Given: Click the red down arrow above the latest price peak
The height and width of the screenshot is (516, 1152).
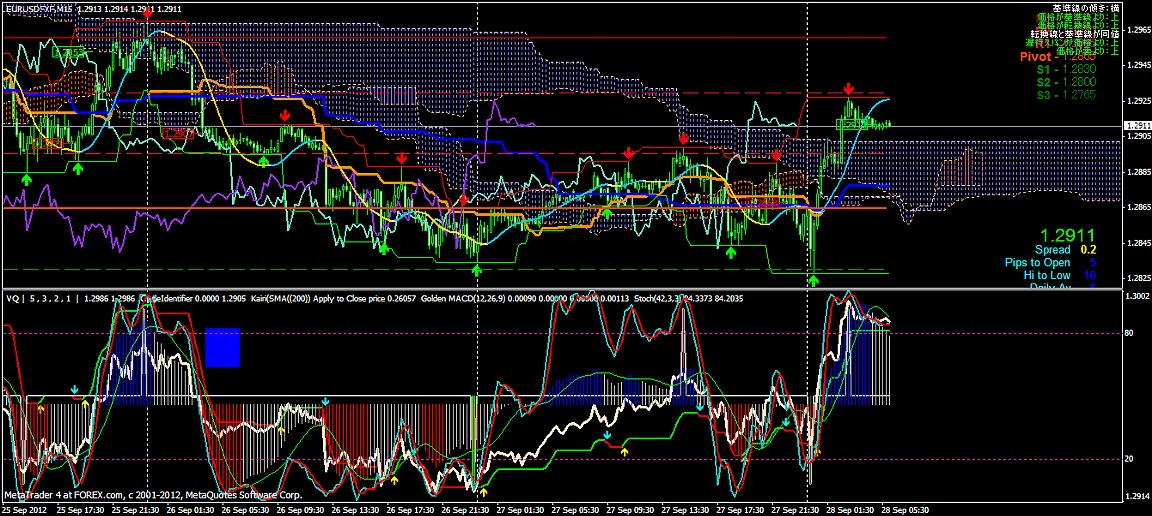Looking at the screenshot, I should 848,90.
